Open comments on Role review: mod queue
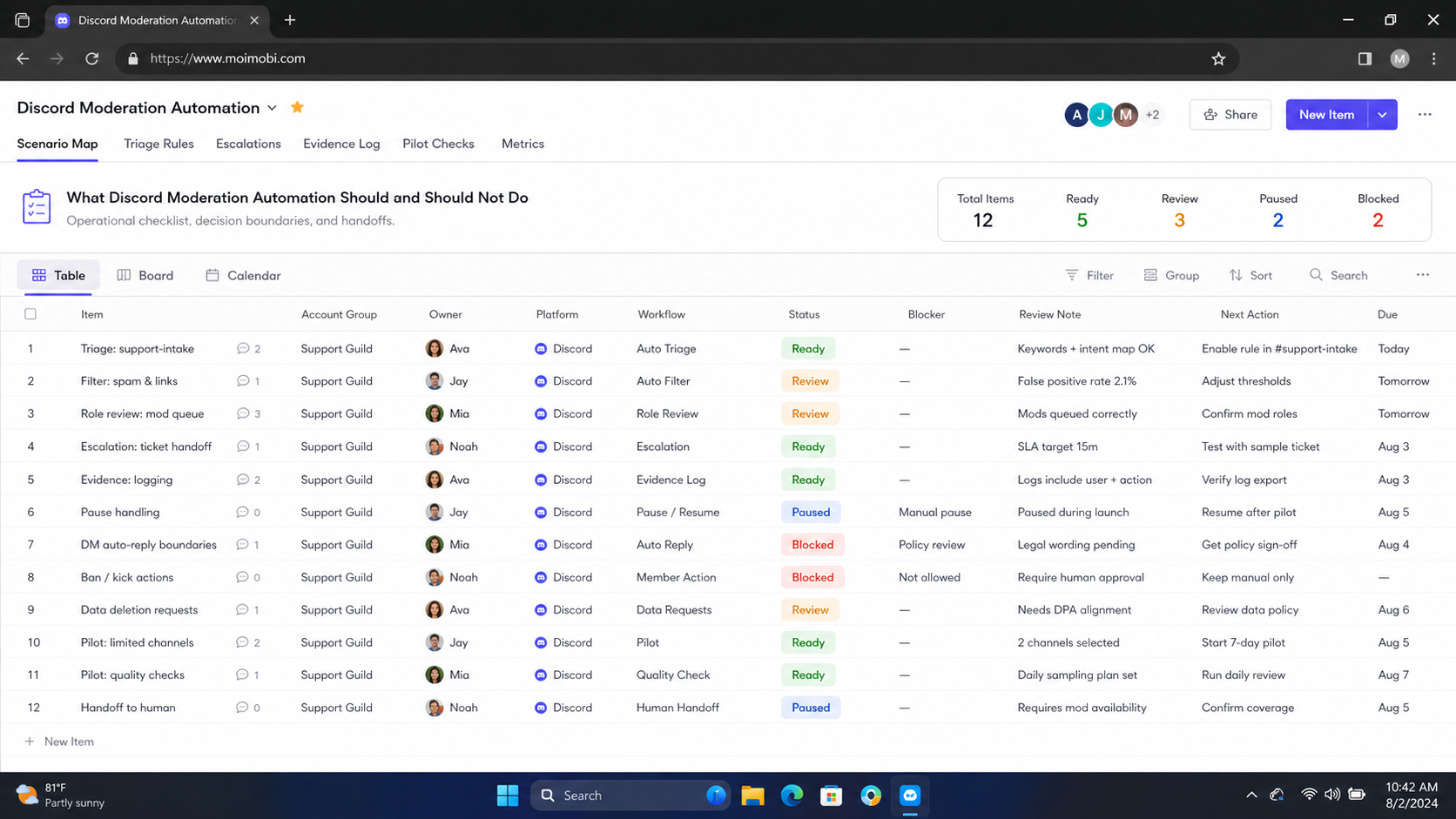This screenshot has height=819, width=1456. point(248,413)
